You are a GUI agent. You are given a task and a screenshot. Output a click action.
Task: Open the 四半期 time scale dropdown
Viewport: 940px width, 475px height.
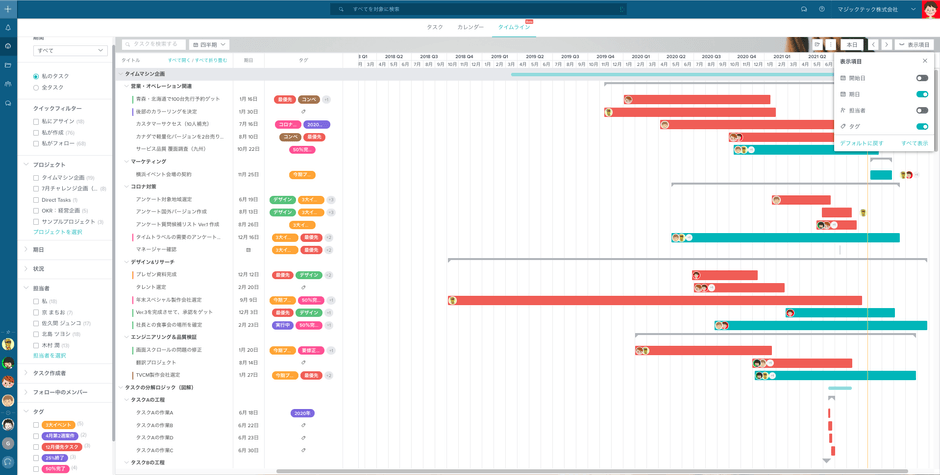tap(210, 45)
